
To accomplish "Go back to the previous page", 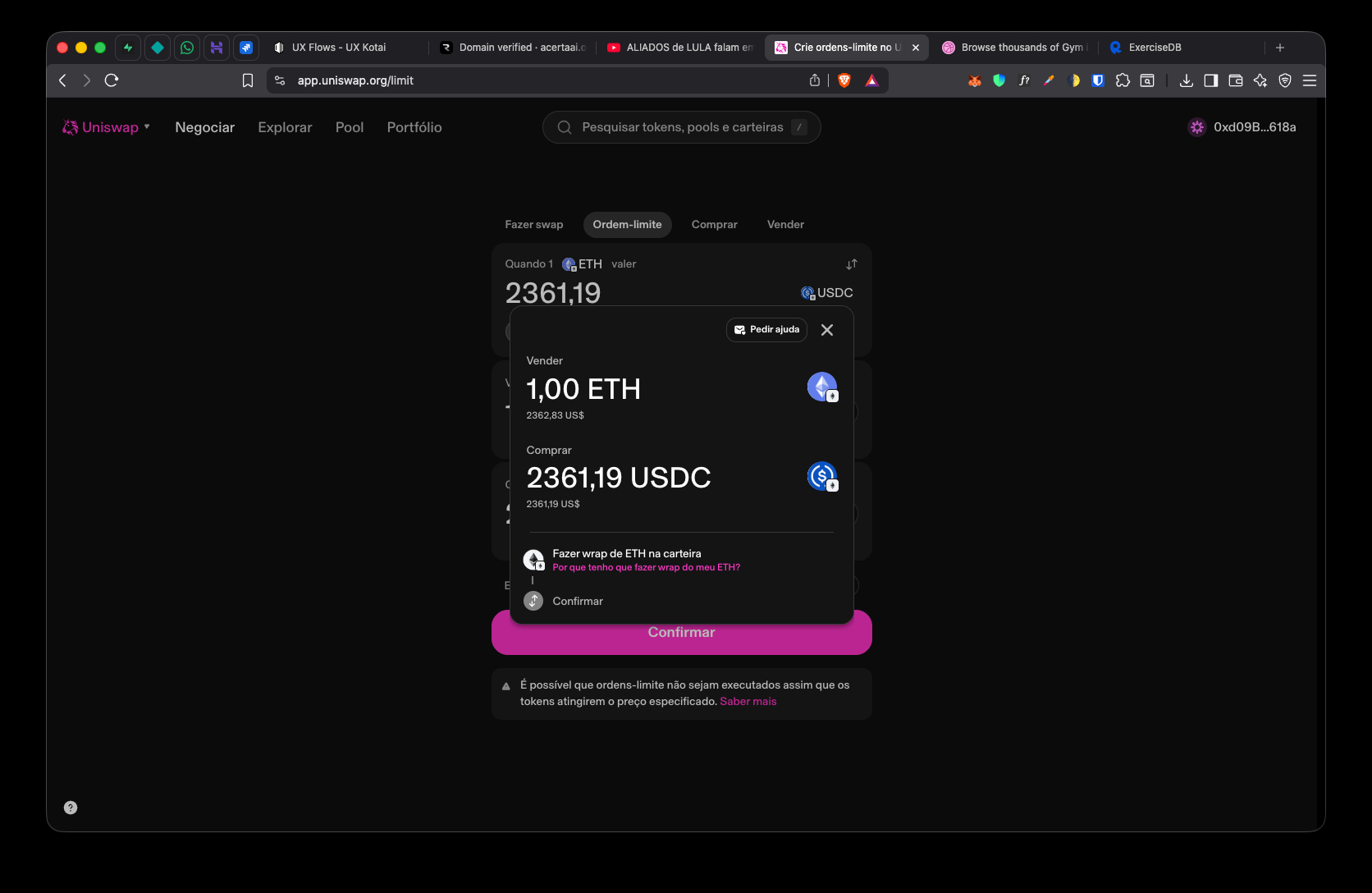I will [x=62, y=80].
